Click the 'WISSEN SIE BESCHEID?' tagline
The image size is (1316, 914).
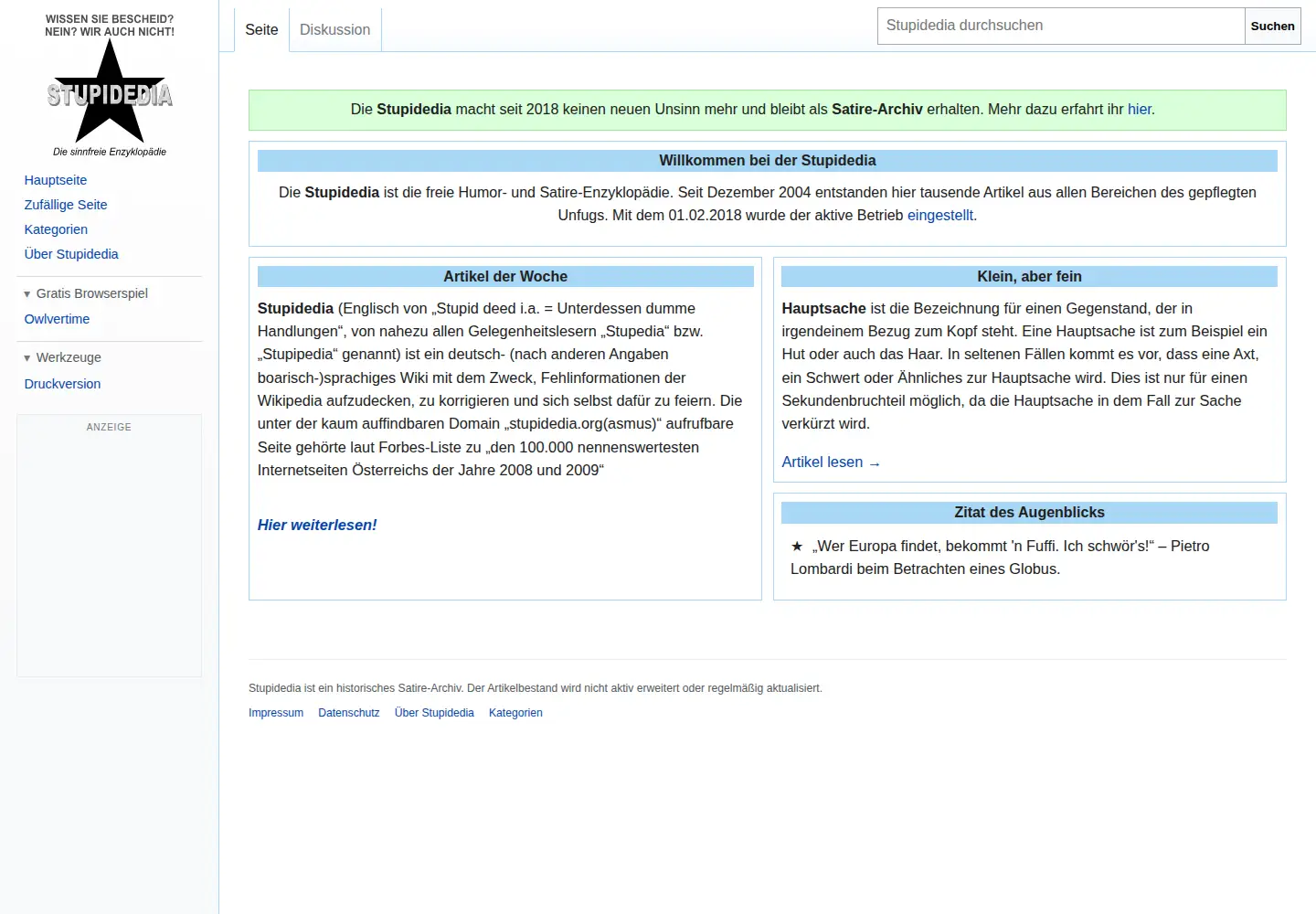(x=110, y=19)
